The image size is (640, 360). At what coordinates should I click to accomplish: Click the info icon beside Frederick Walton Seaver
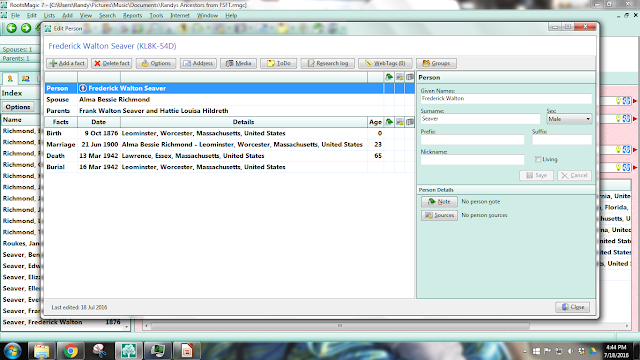[83, 88]
